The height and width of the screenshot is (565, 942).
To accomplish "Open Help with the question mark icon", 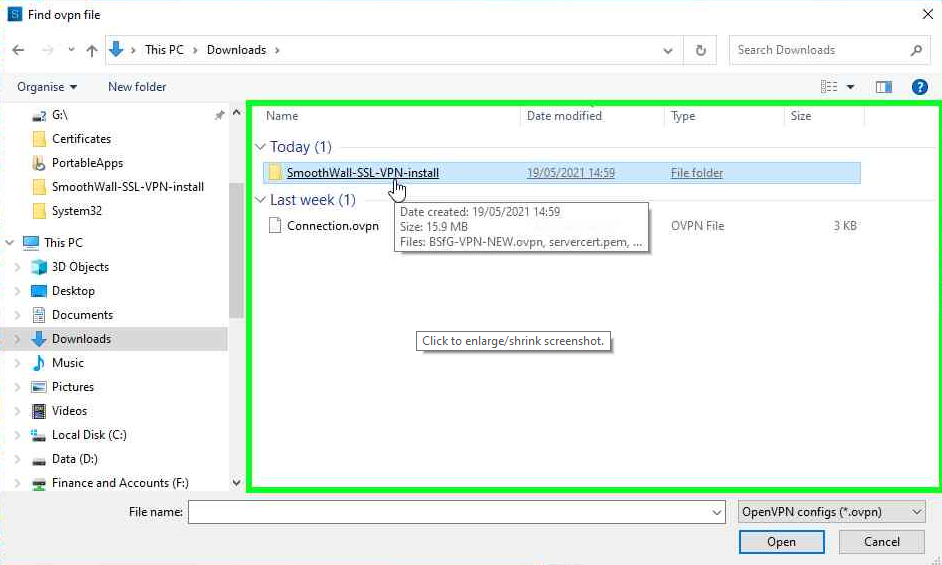I will 919,87.
